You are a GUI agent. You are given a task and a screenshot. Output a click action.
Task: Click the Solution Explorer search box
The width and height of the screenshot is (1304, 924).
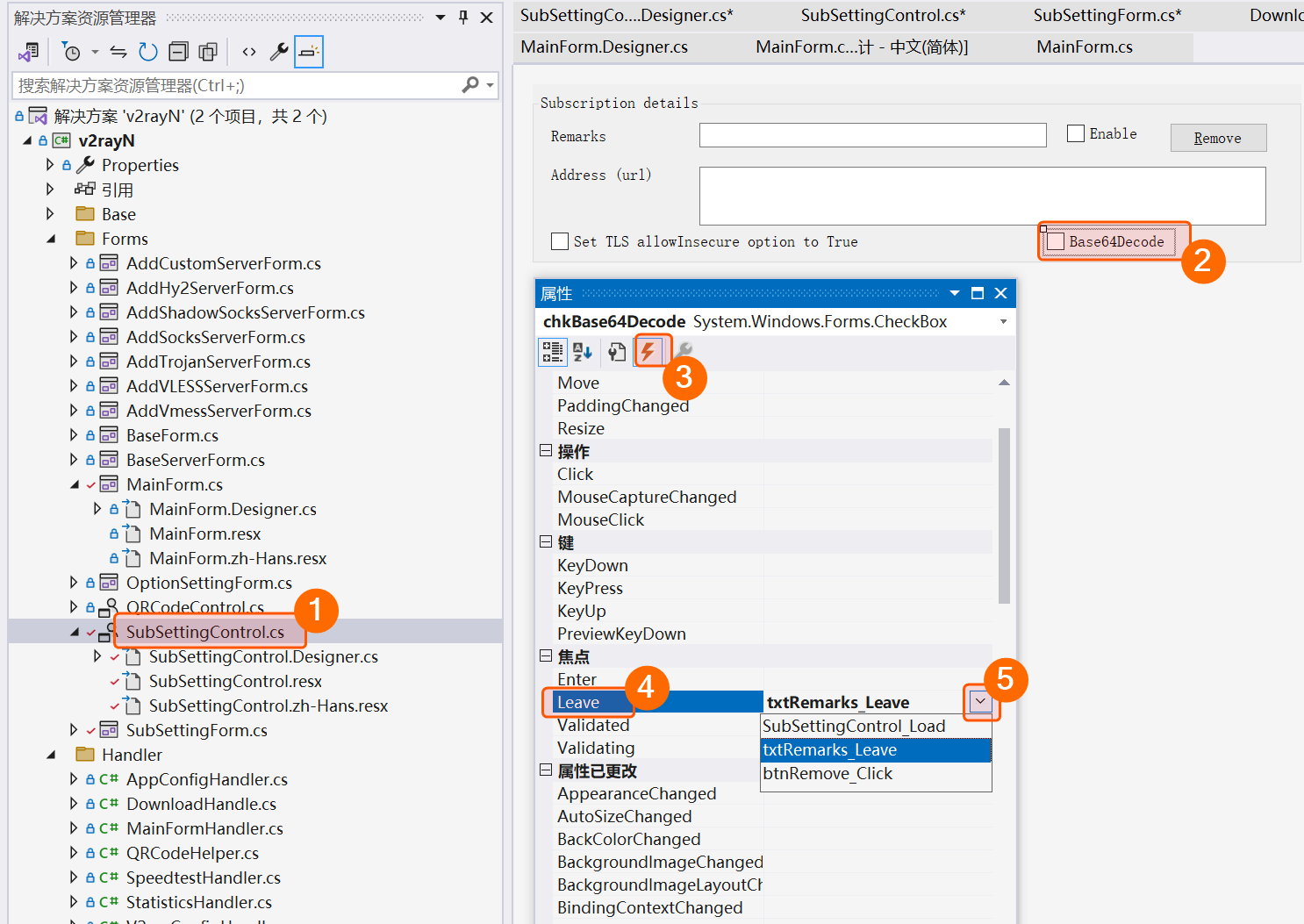point(237,85)
